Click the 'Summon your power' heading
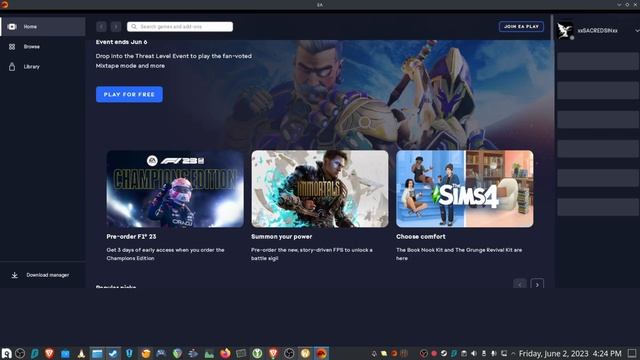640x360 pixels. pos(282,236)
